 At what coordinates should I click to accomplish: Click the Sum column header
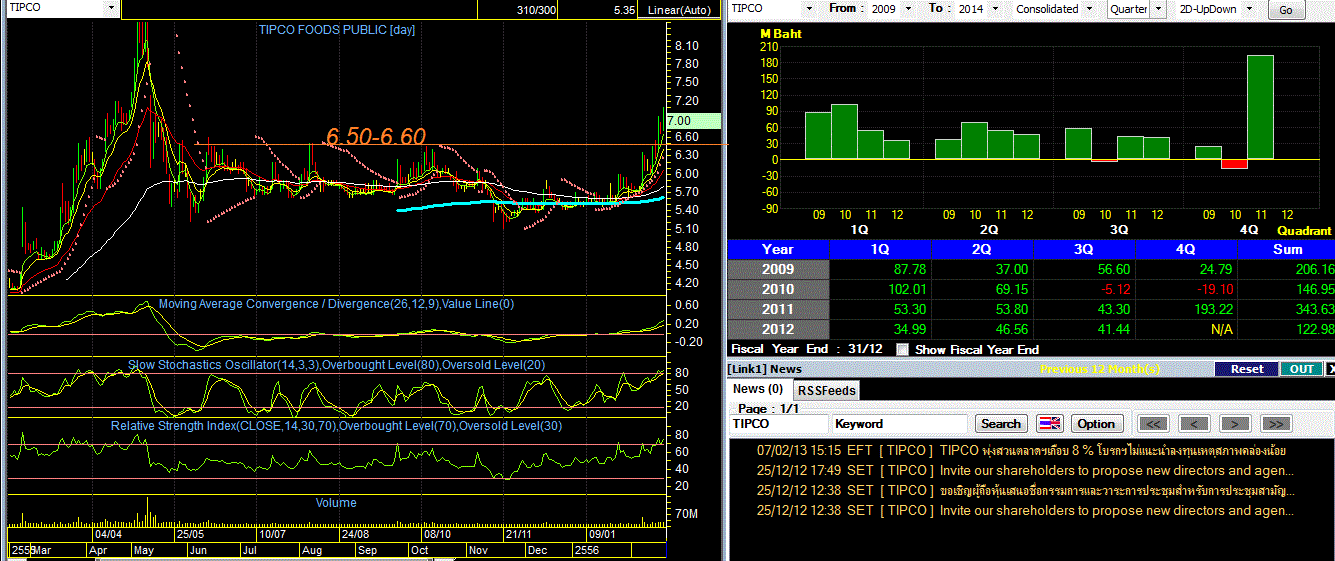coord(1288,249)
